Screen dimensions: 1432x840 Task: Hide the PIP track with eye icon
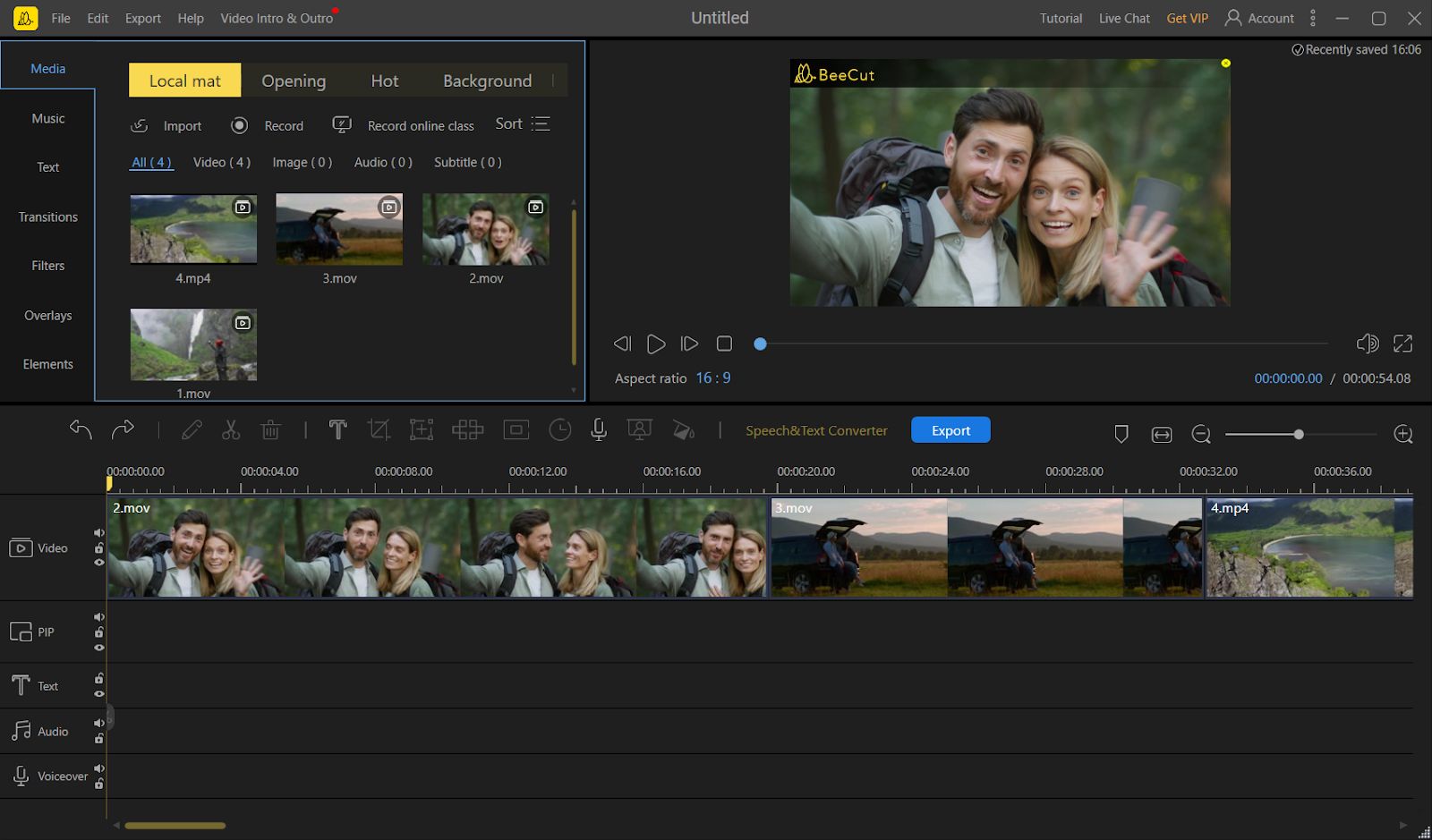pos(99,648)
